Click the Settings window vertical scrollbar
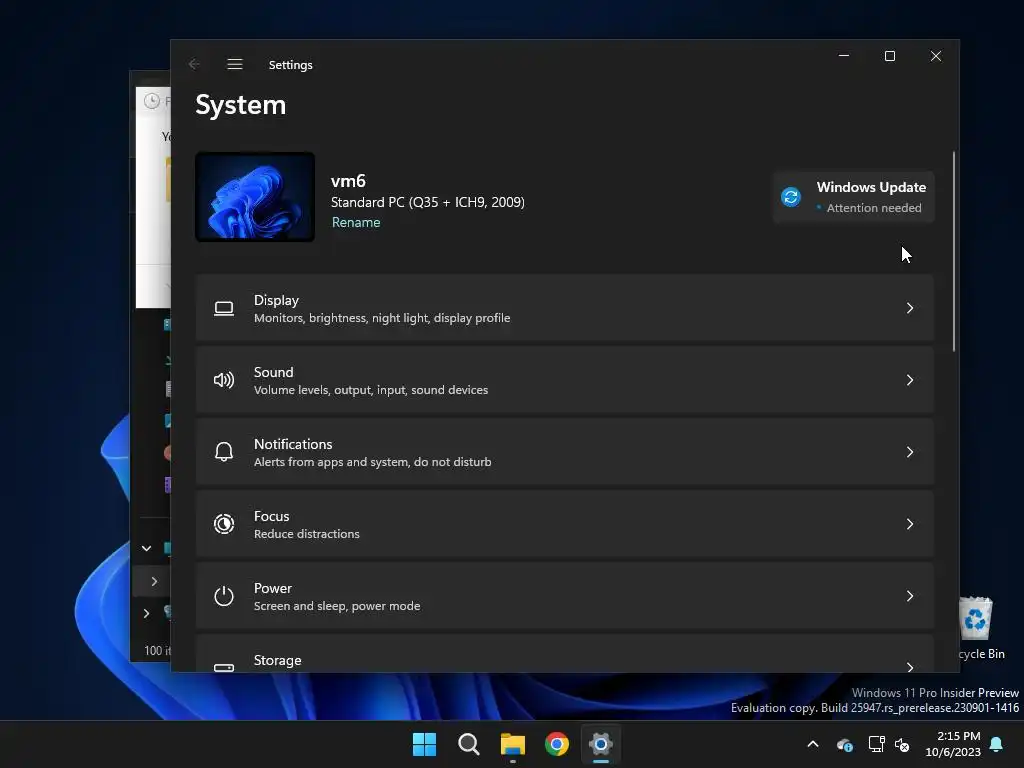Viewport: 1024px width, 768px height. click(x=953, y=251)
